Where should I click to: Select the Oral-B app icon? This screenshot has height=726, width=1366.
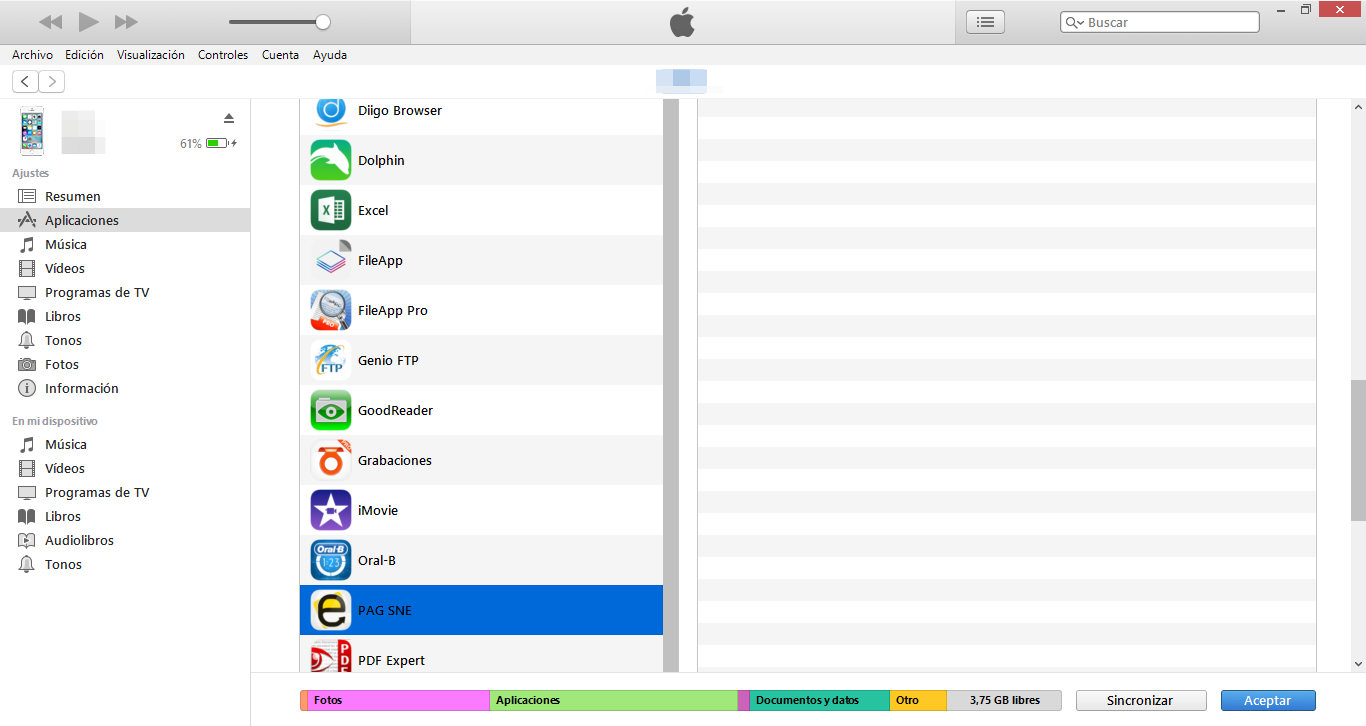[331, 560]
